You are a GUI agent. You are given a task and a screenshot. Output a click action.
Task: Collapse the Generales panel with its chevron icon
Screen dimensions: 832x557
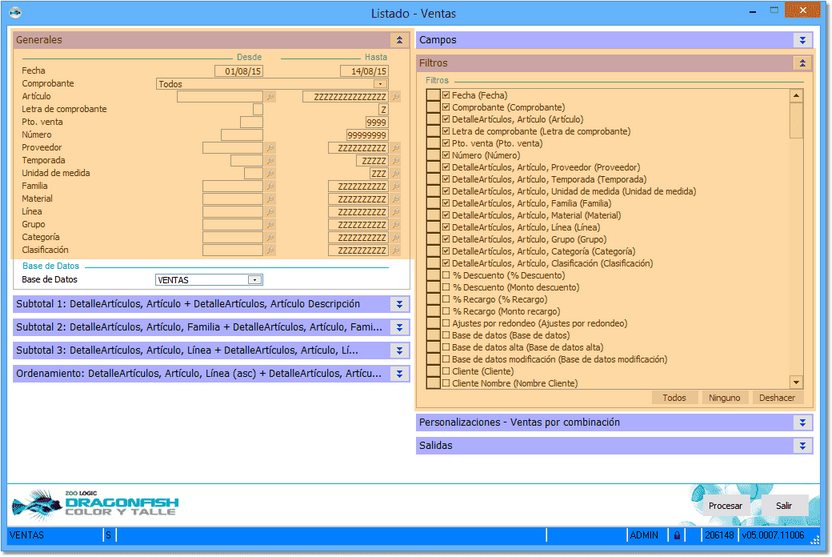point(399,41)
